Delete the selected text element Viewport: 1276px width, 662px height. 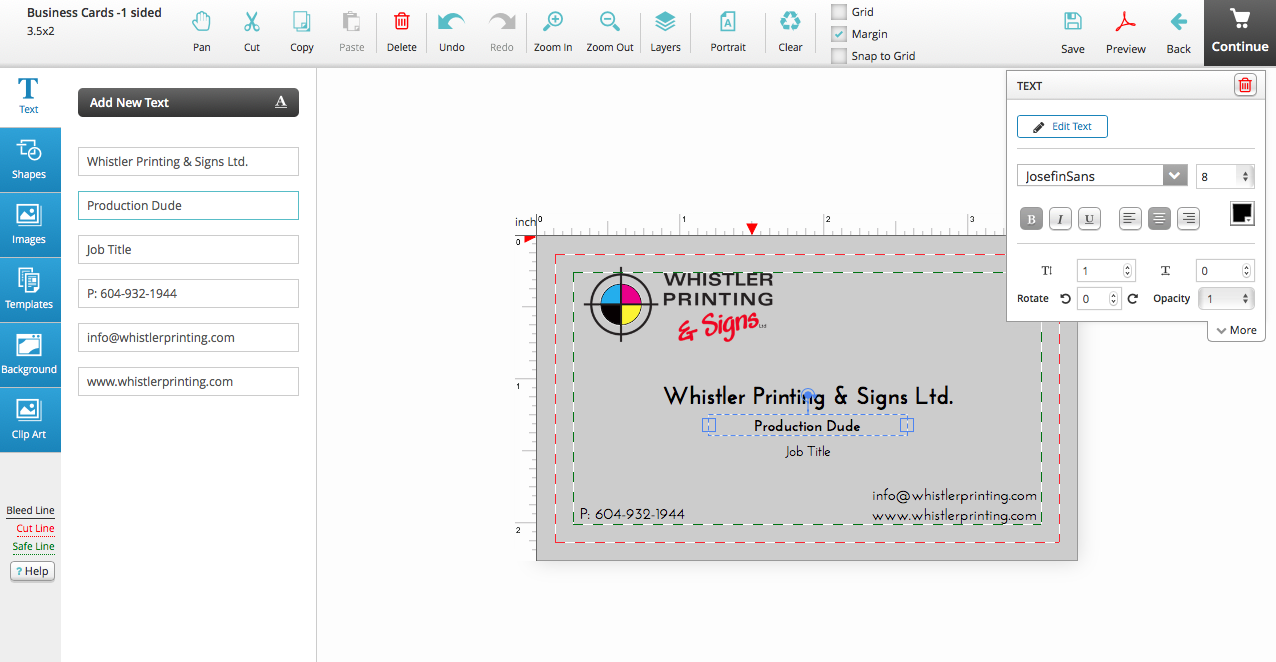click(1244, 85)
